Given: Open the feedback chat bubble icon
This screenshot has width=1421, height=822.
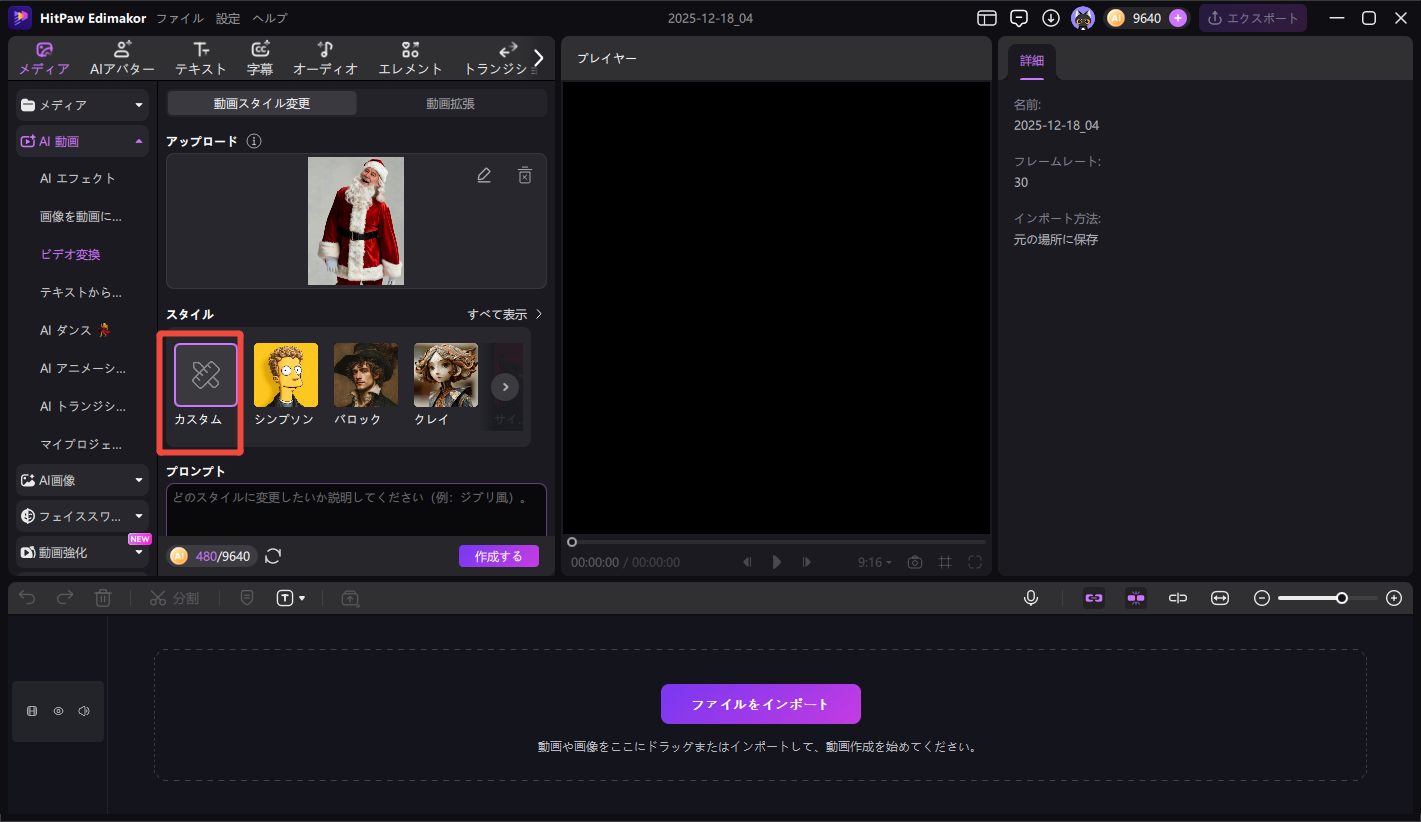Looking at the screenshot, I should pos(1019,18).
